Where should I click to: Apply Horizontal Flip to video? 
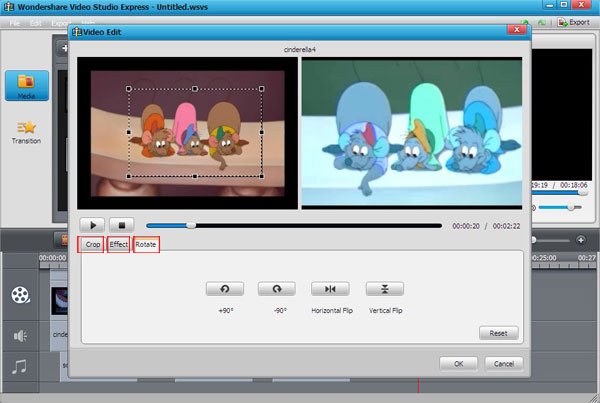tap(330, 289)
